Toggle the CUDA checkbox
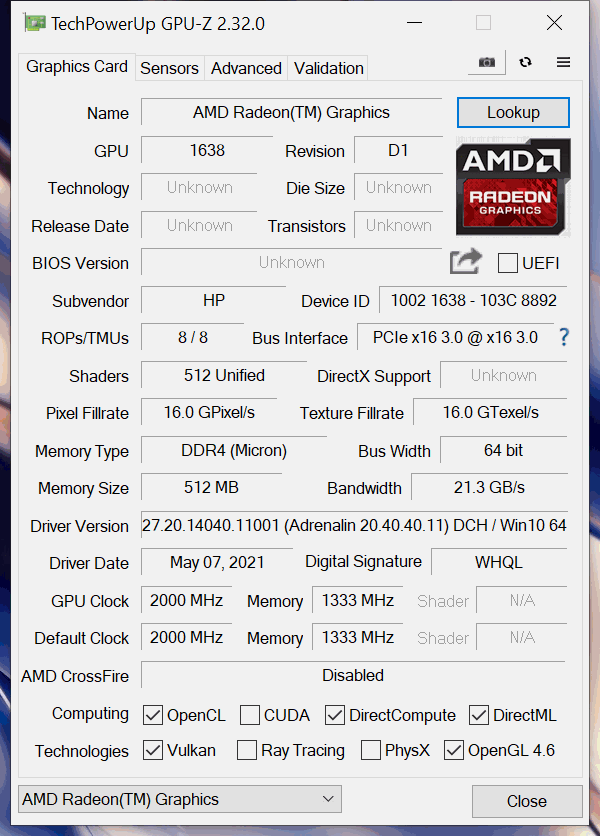This screenshot has width=600, height=836. pos(250,715)
